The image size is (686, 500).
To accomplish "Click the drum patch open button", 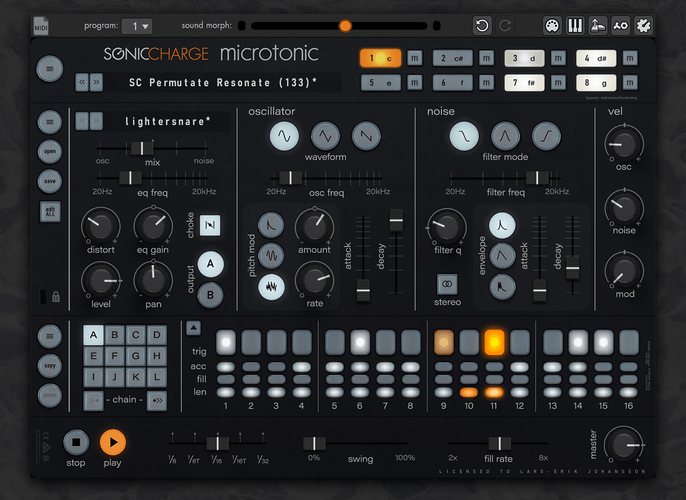I will click(50, 151).
